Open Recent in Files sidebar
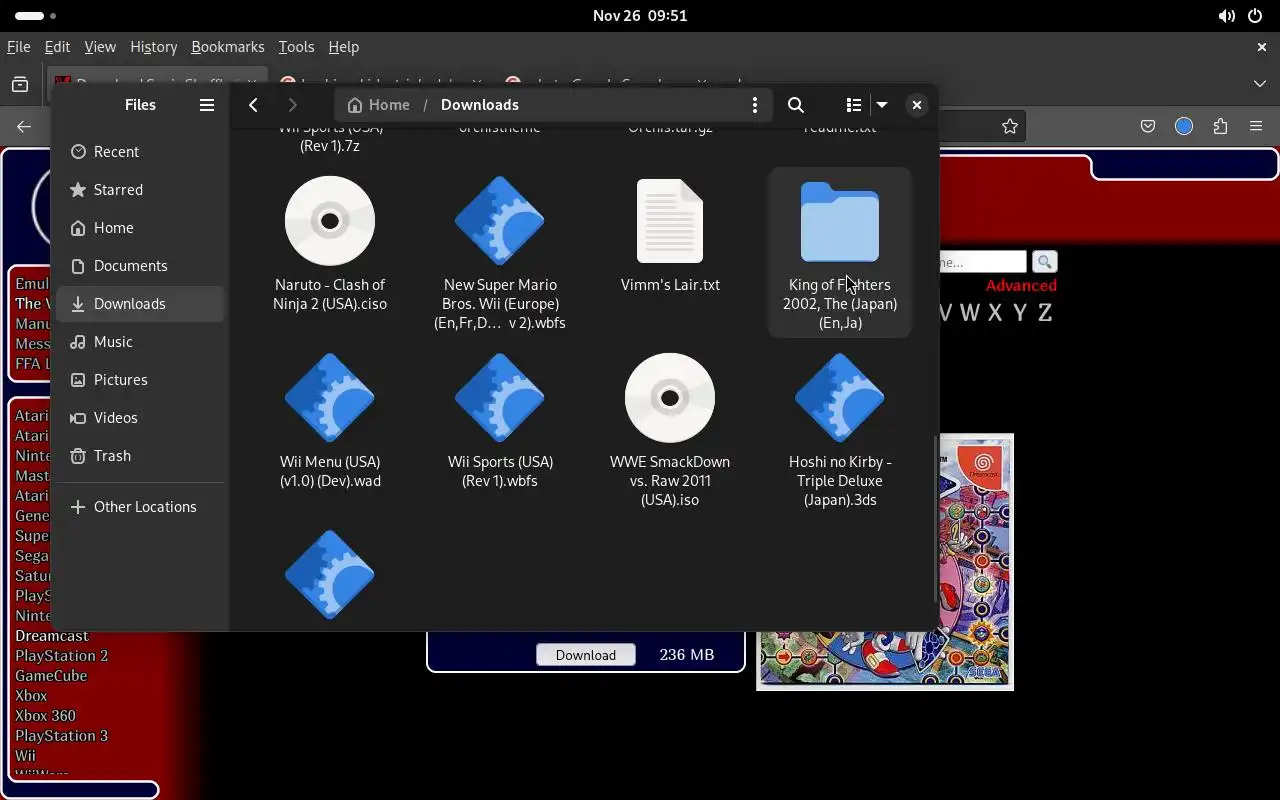The height and width of the screenshot is (800, 1280). click(140, 152)
